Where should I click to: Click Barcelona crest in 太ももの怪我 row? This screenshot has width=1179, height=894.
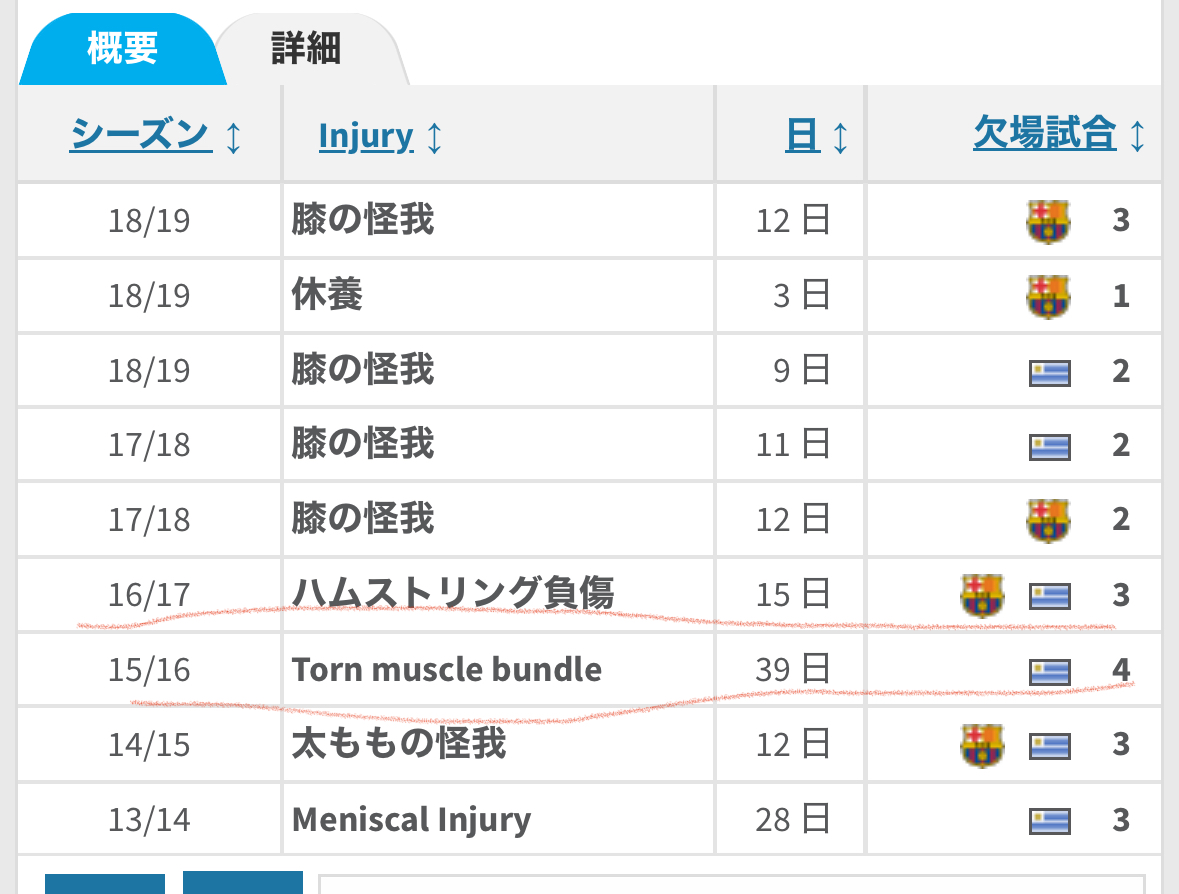point(982,745)
